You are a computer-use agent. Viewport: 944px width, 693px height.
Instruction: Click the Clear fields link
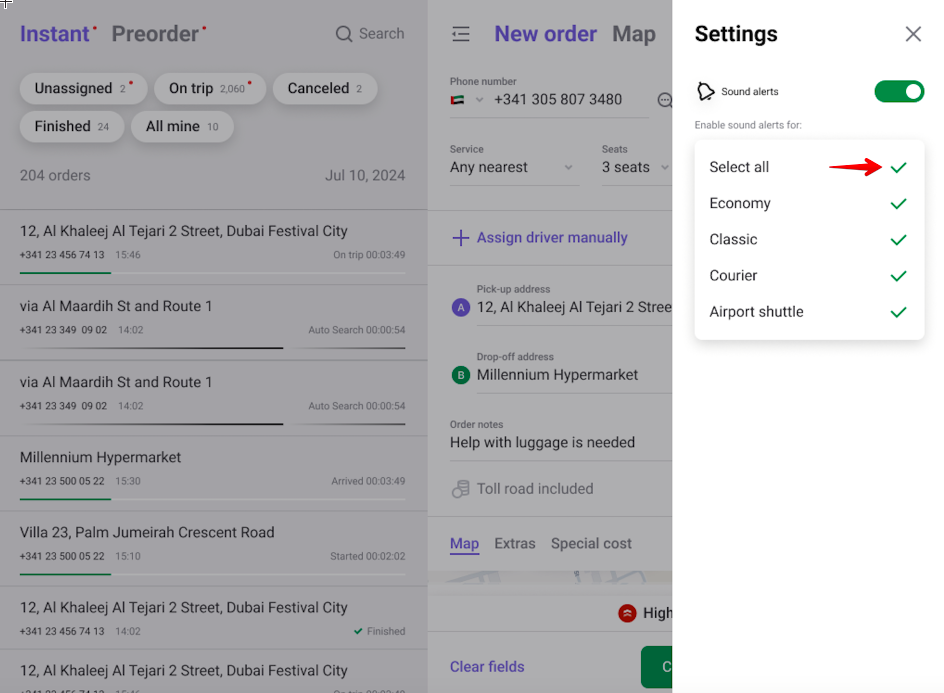click(x=487, y=667)
